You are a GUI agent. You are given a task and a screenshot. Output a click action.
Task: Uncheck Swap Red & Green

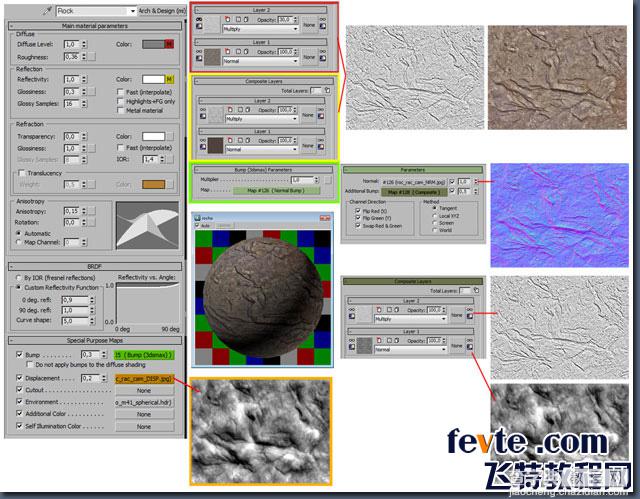(x=358, y=226)
